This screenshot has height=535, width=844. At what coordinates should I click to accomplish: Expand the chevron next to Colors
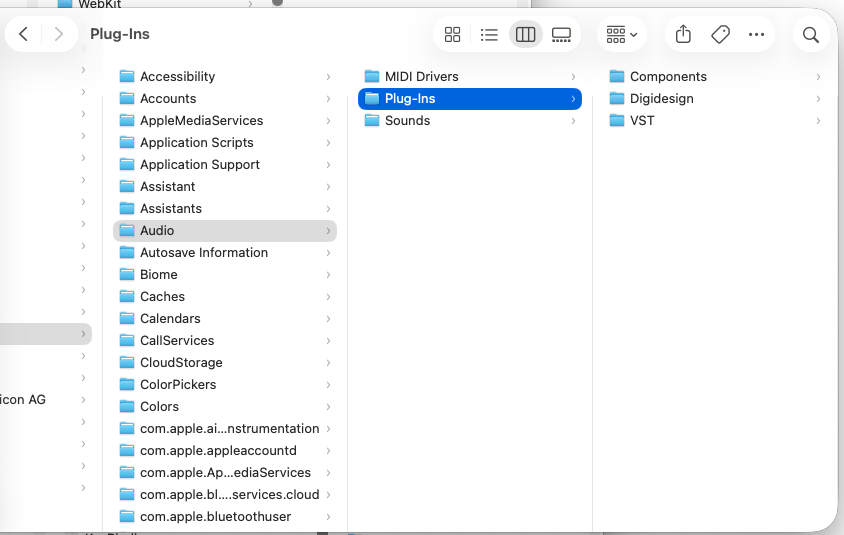[328, 407]
